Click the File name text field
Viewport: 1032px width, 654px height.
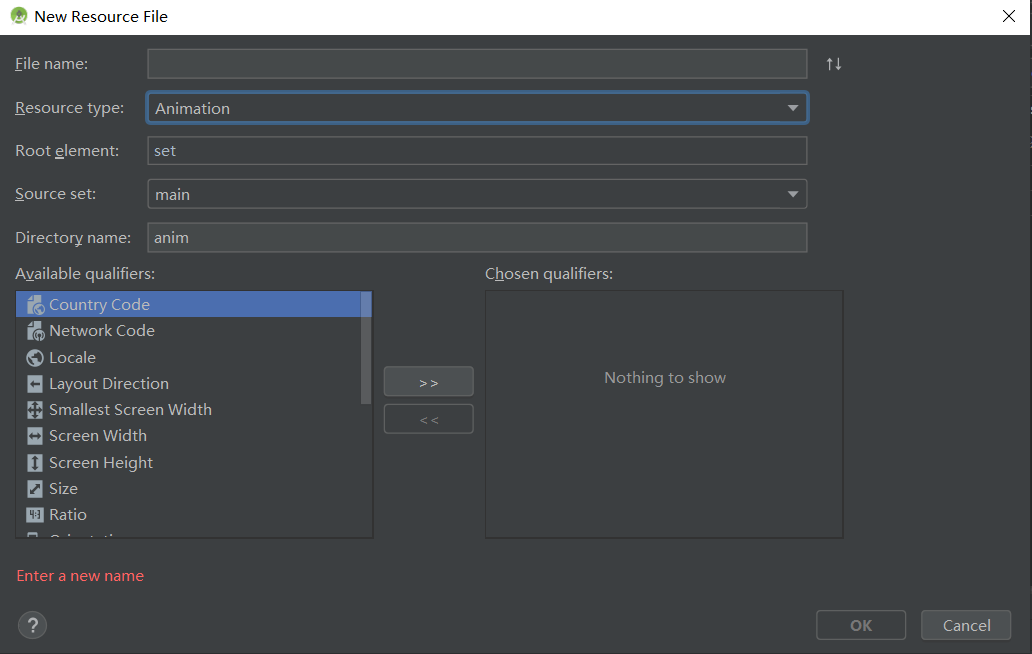pos(477,64)
